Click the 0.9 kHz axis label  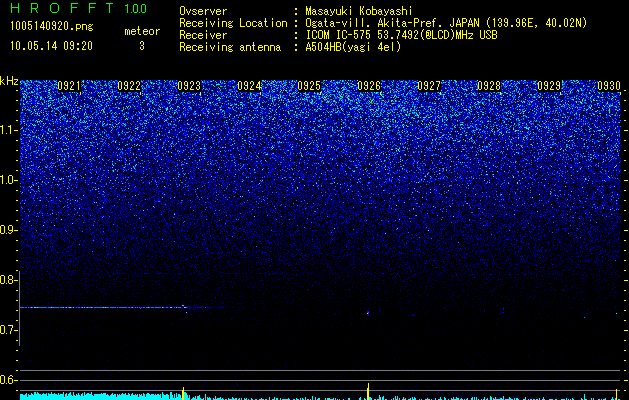[7, 230]
